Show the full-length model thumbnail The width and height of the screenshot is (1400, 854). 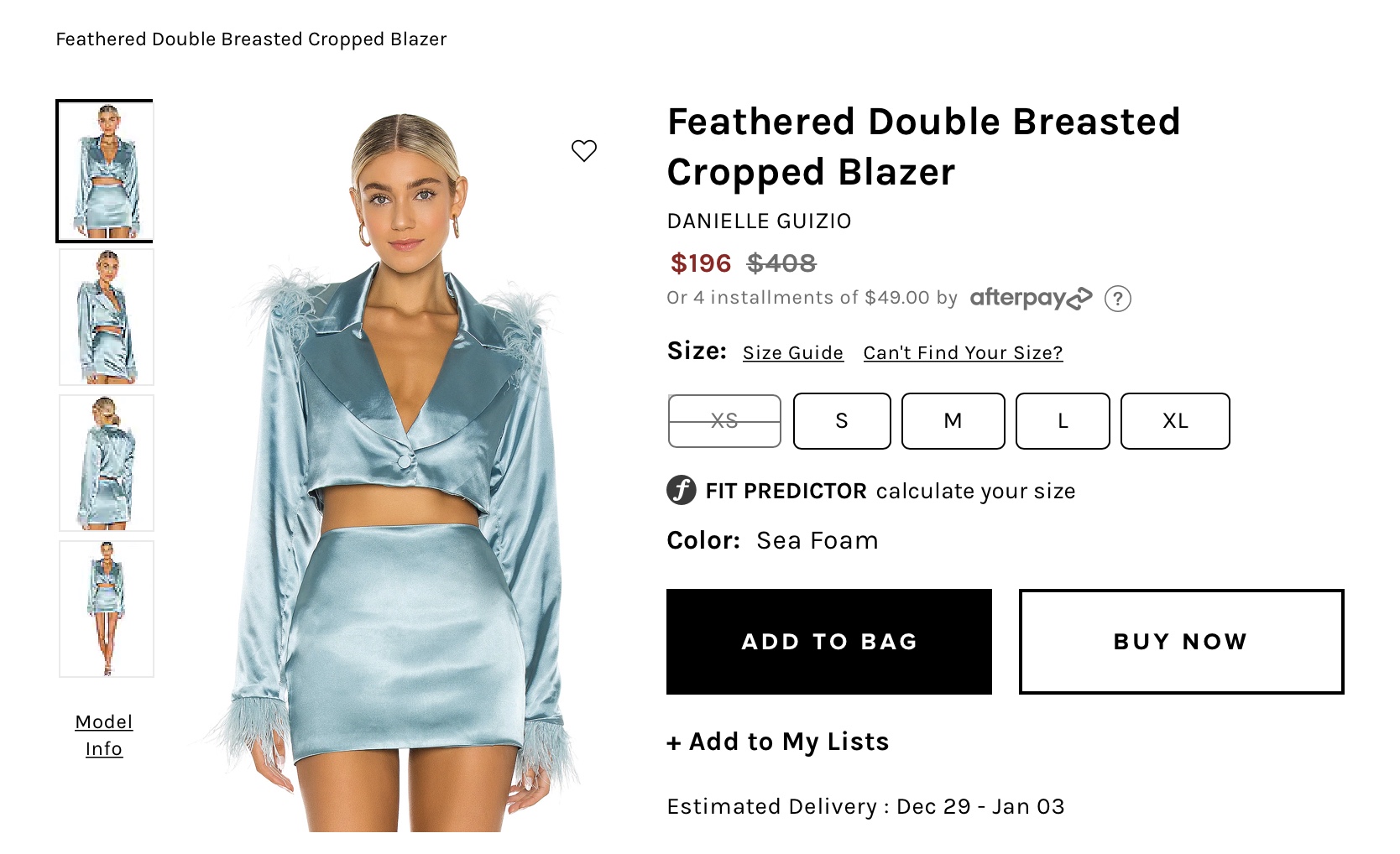(107, 609)
